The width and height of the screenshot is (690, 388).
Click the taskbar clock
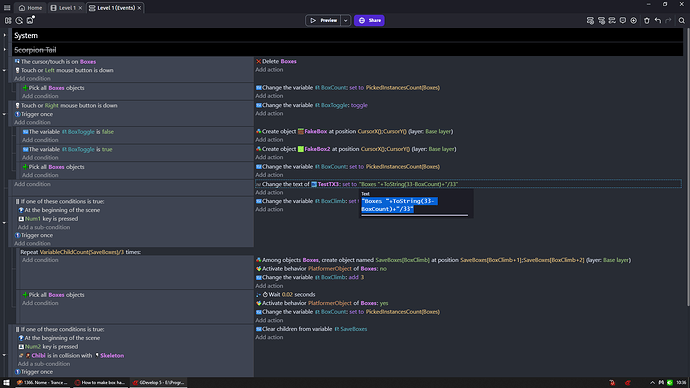click(681, 383)
